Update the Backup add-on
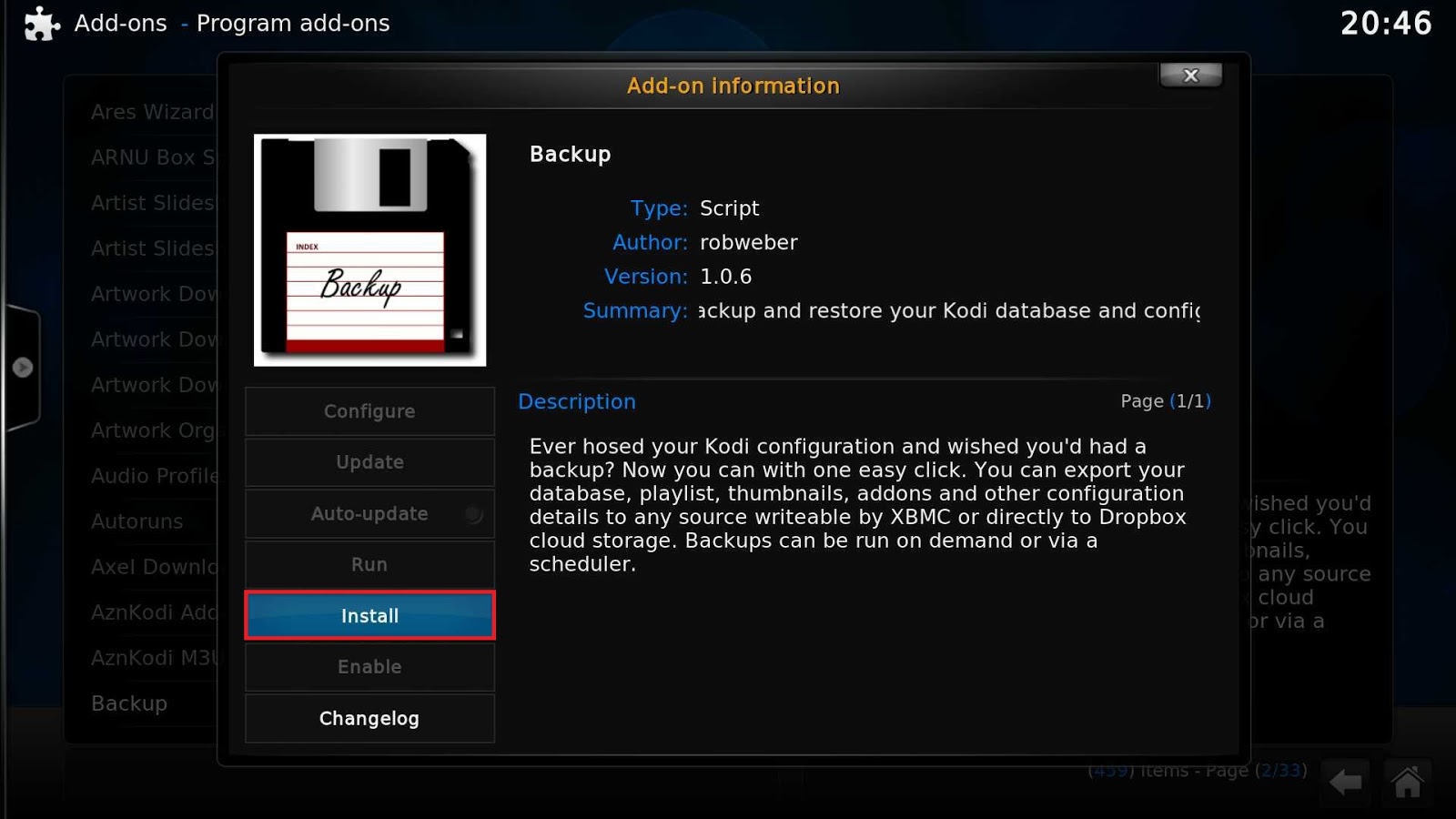Screen dimensions: 1456x819 [x=369, y=462]
